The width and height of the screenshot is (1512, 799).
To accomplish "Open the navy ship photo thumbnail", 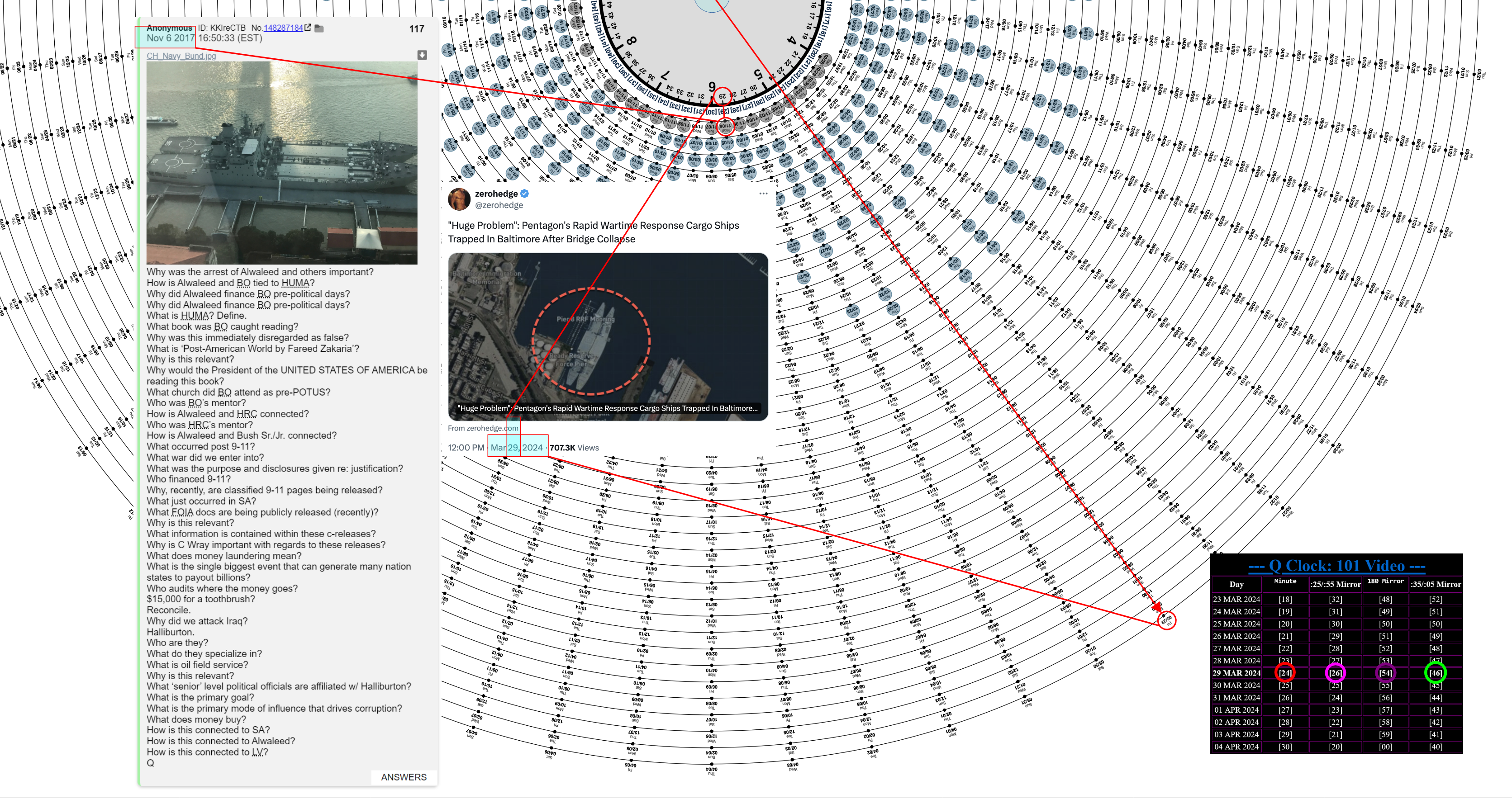I will 282,162.
